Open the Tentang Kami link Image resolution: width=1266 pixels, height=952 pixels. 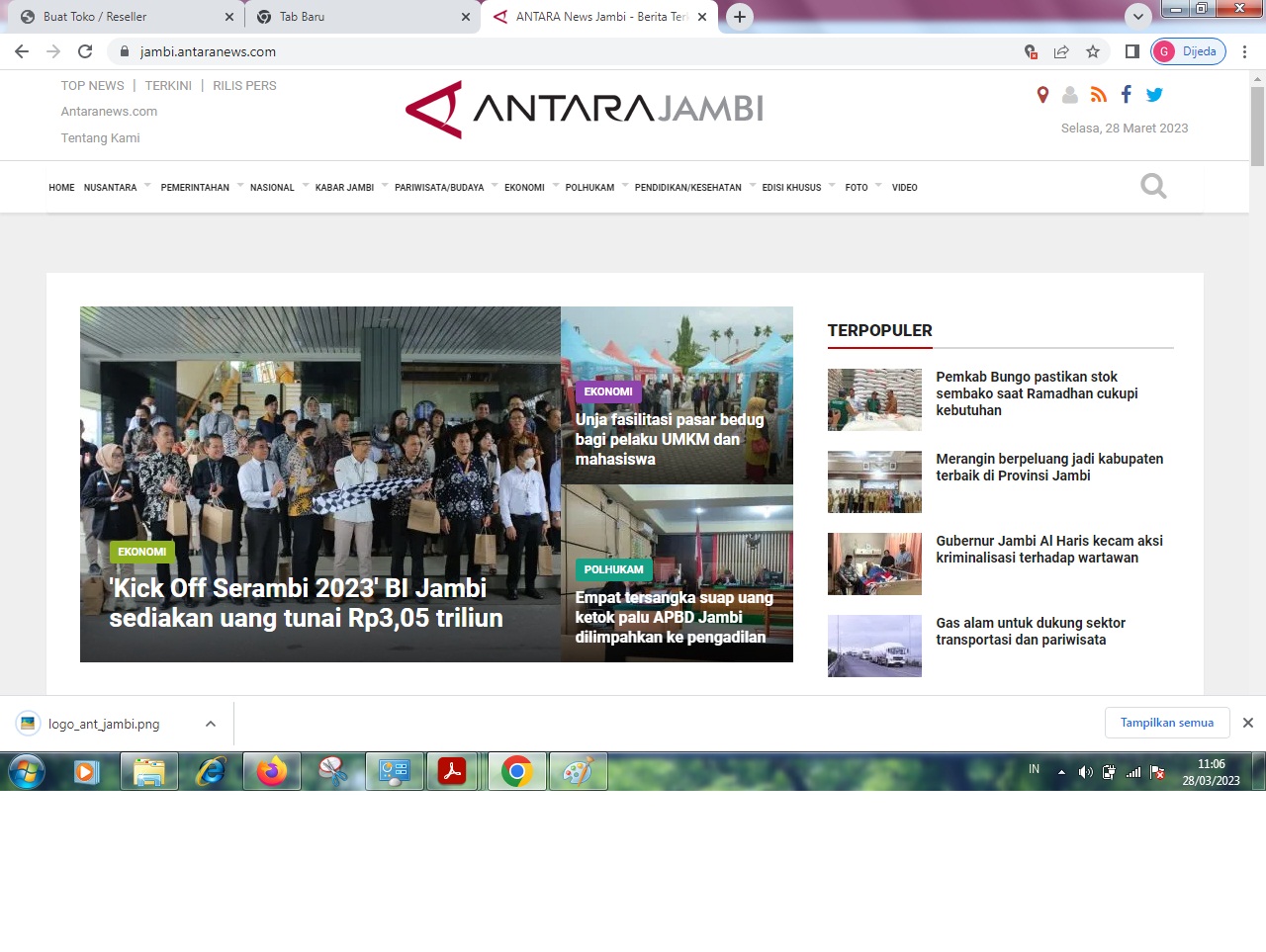pos(100,138)
